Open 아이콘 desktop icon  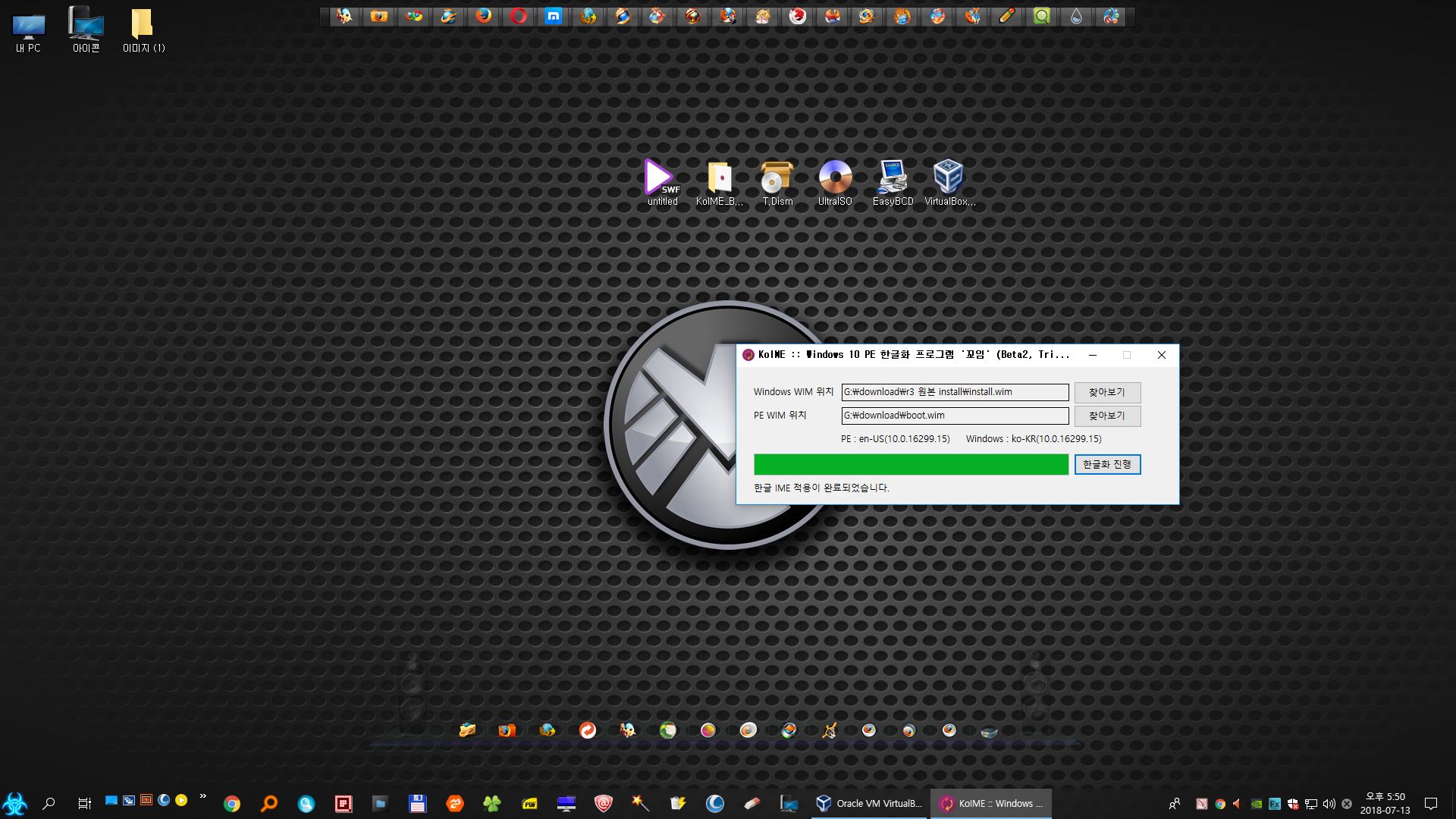86,30
